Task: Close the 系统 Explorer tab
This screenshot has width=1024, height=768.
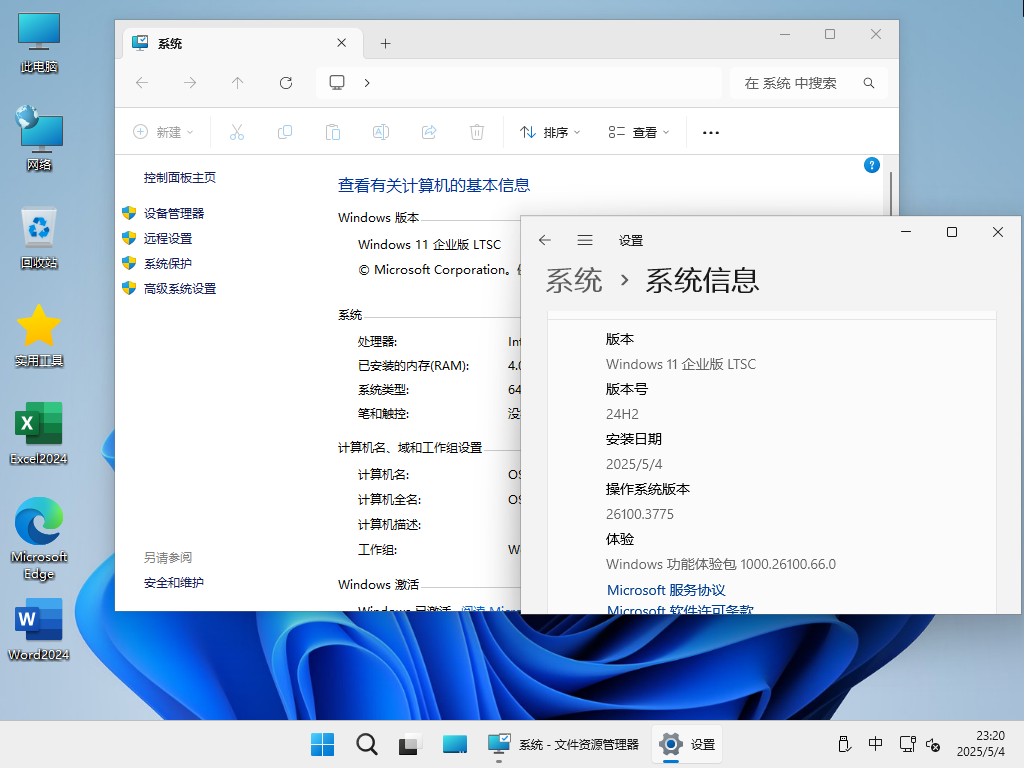Action: coord(342,43)
